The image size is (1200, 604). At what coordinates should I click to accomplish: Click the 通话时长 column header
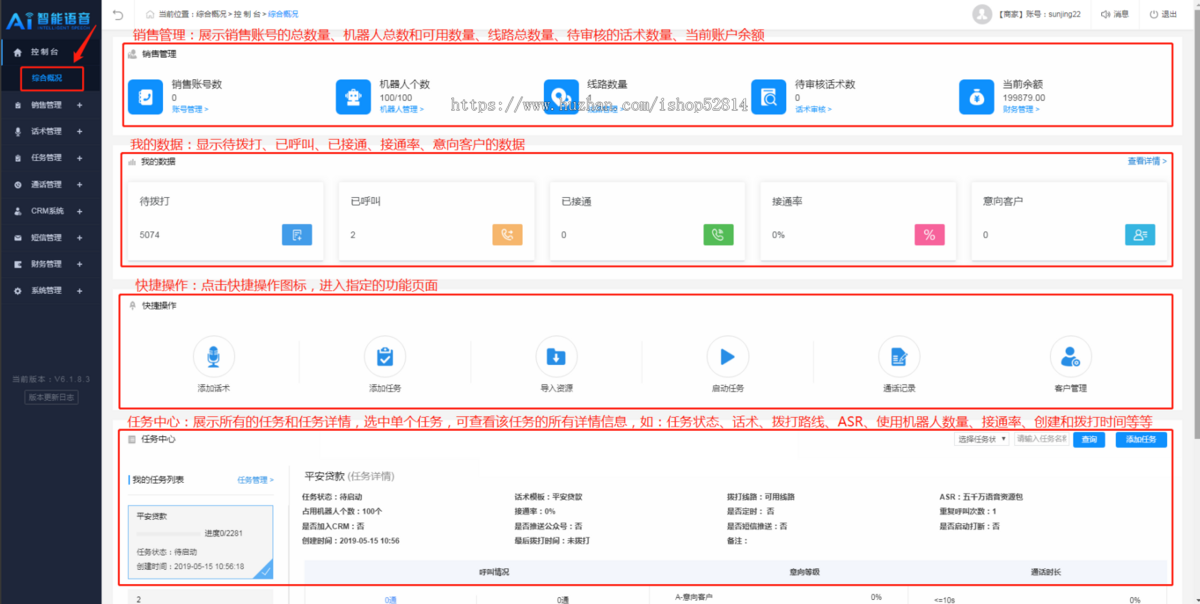[x=1046, y=572]
